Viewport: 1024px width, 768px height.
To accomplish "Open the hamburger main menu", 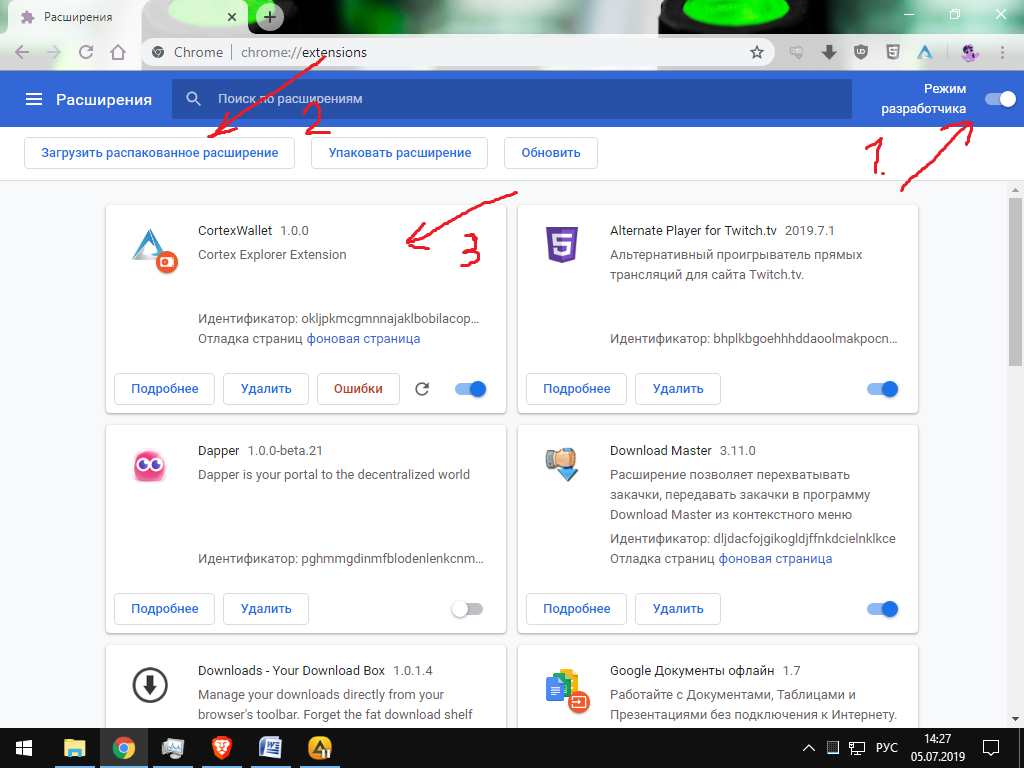I will click(33, 99).
